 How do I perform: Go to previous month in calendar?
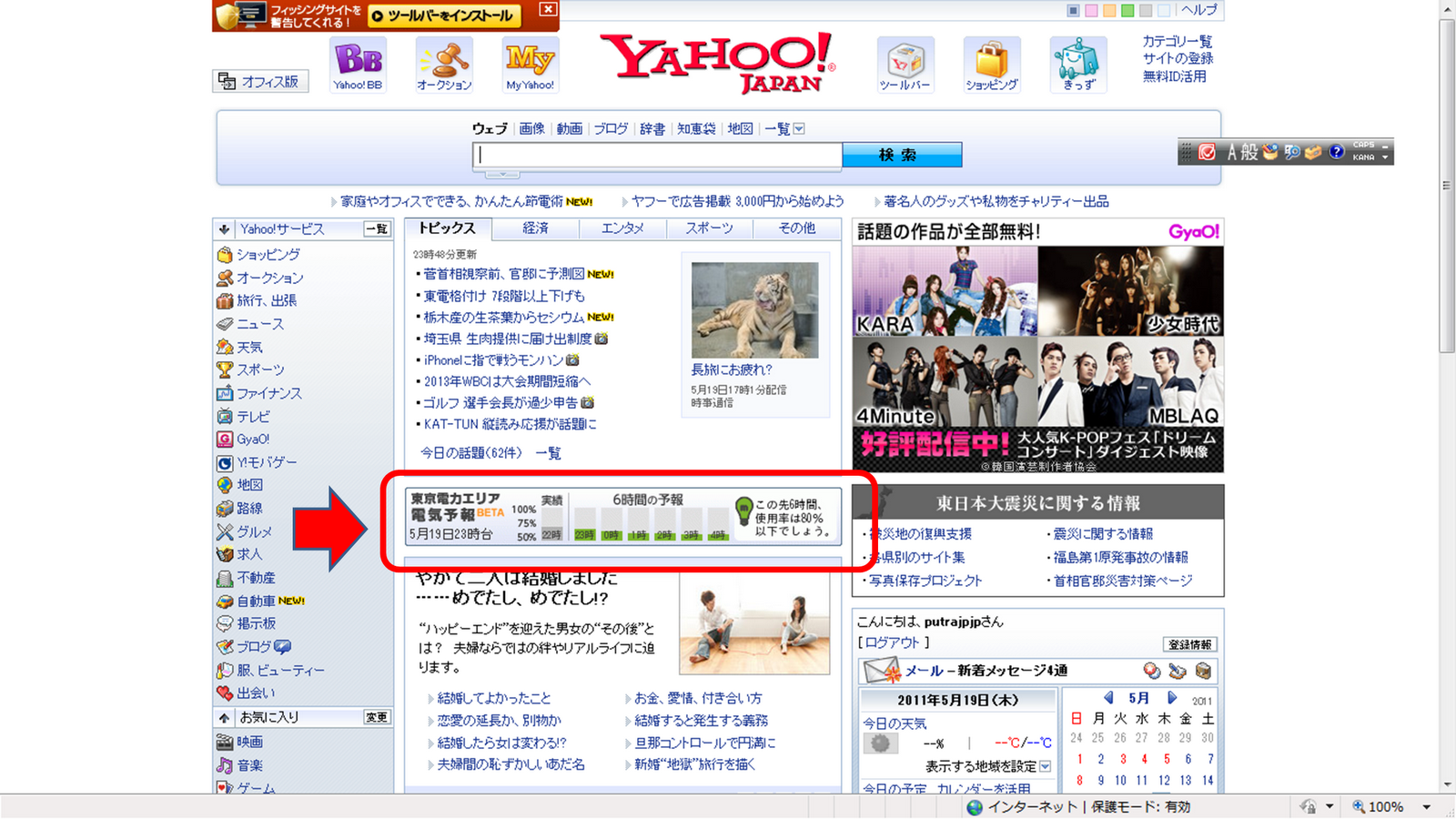click(1108, 698)
